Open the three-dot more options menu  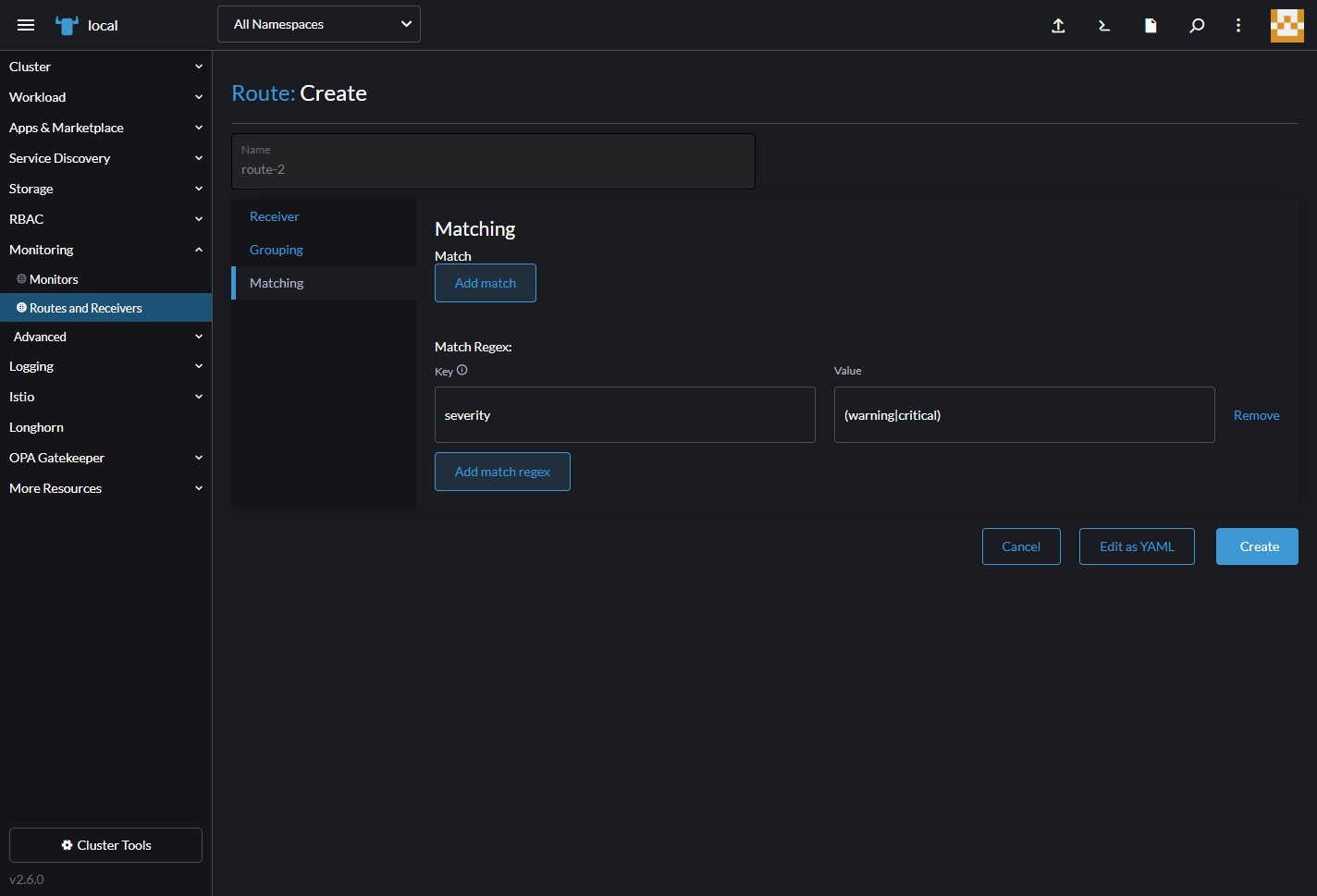pos(1238,25)
